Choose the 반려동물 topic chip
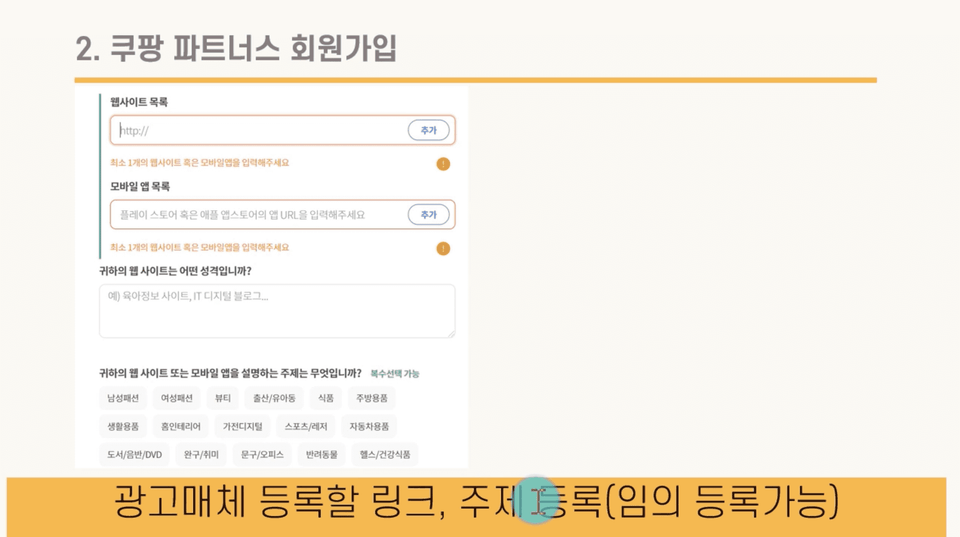Viewport: 960px width, 537px height. 321,454
